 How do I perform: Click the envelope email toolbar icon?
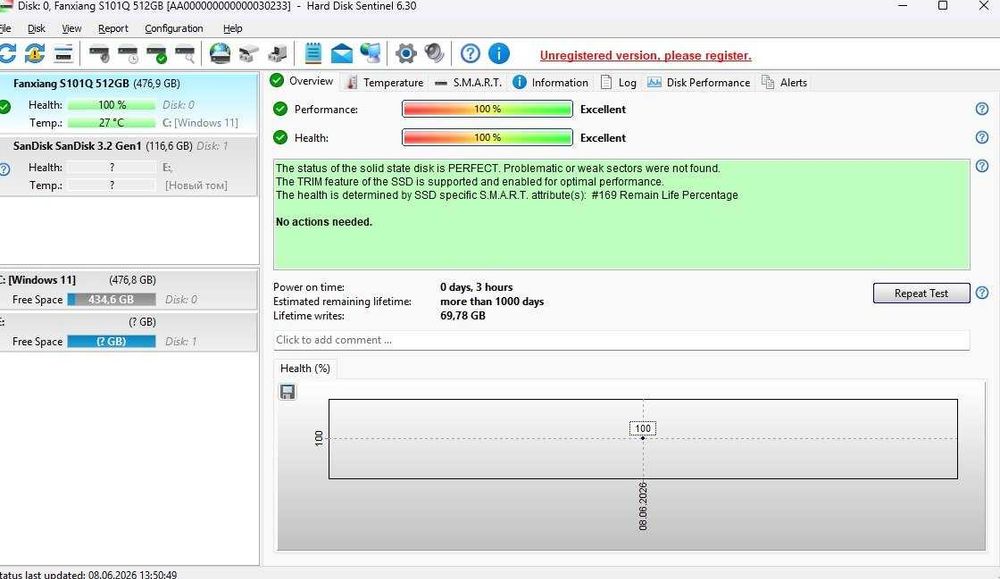click(342, 54)
